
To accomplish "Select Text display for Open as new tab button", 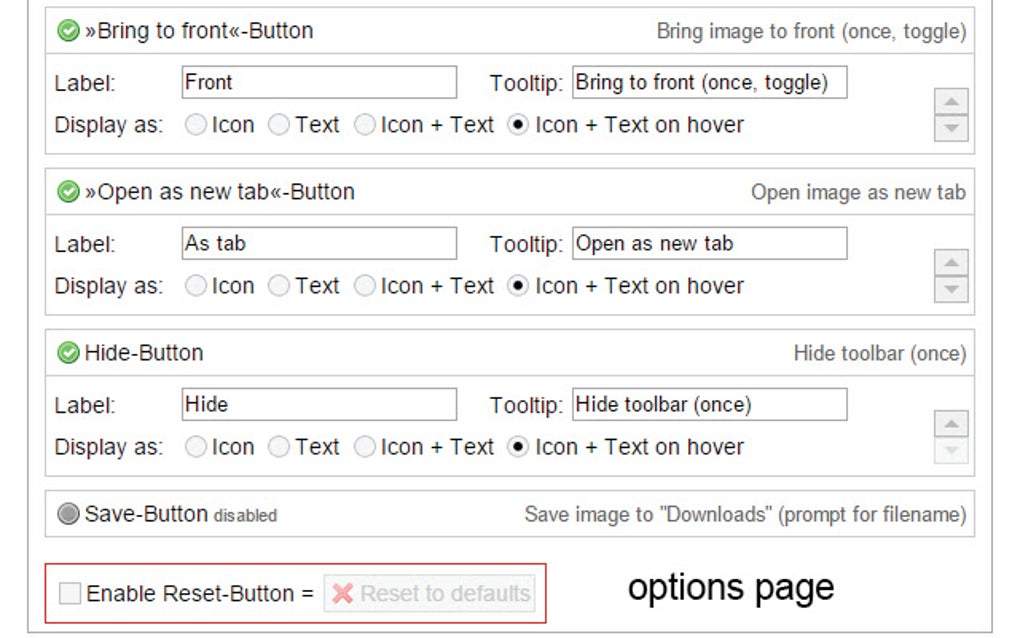I will (281, 285).
